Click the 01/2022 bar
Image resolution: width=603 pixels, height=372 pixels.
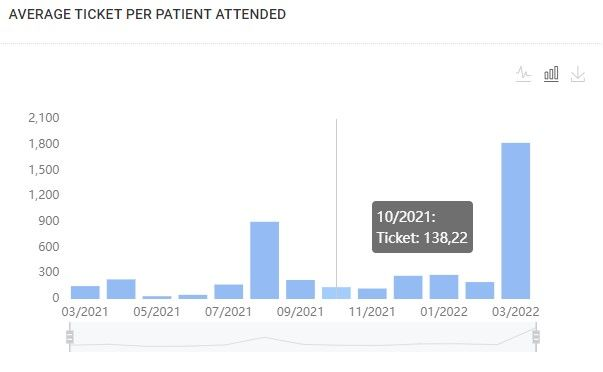click(x=444, y=287)
